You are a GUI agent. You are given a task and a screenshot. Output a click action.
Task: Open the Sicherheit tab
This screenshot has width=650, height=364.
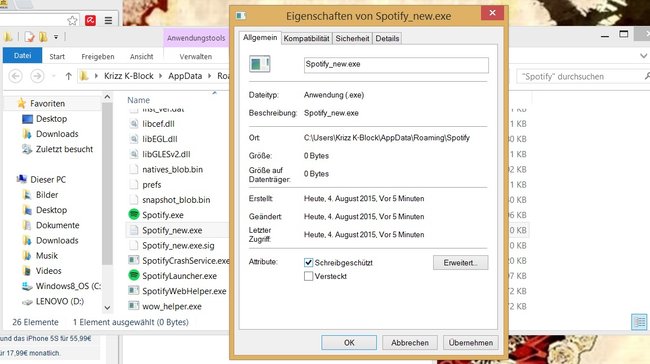[x=352, y=38]
